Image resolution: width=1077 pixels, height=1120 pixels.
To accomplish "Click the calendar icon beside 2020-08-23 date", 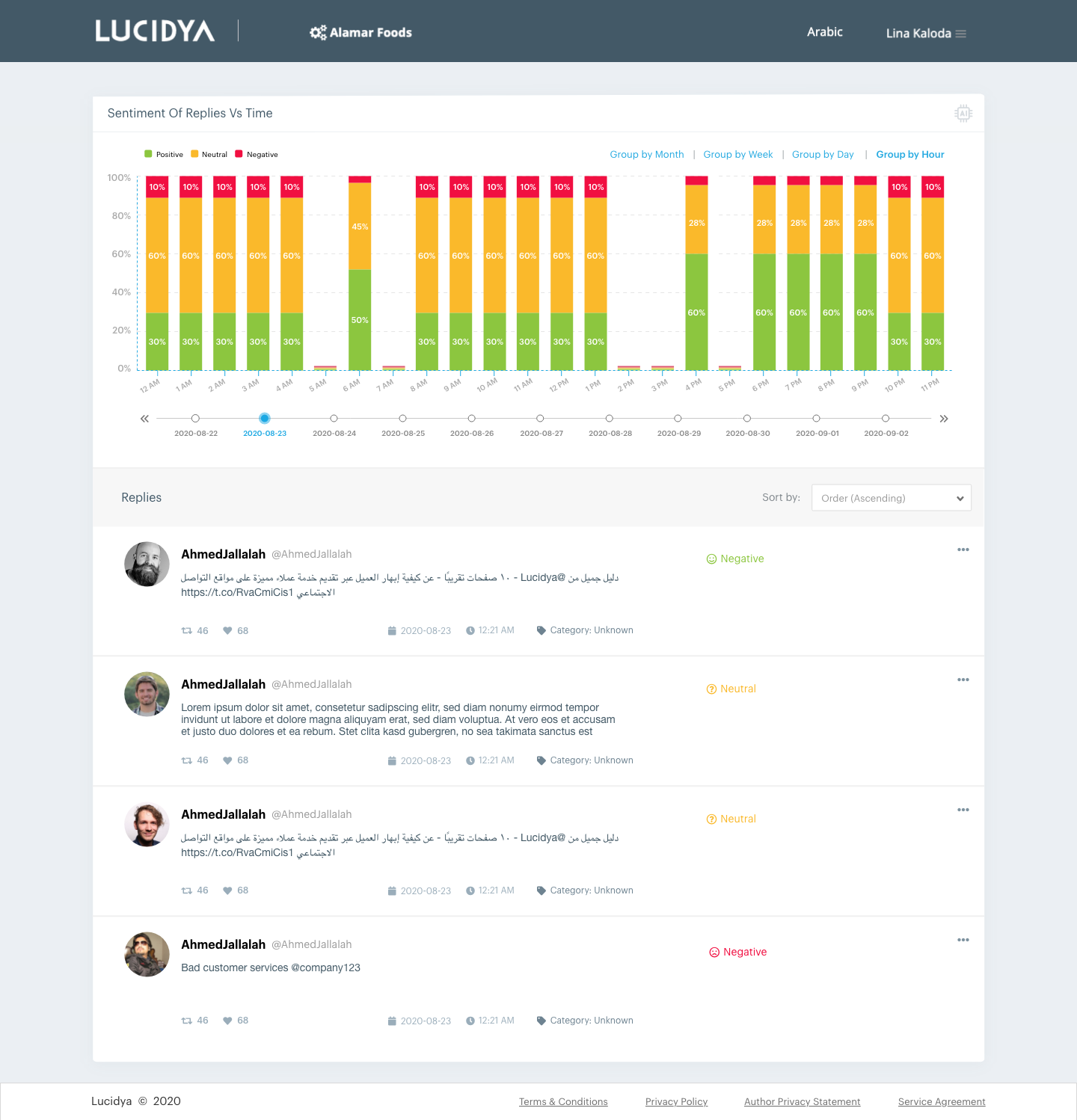I will (x=392, y=630).
